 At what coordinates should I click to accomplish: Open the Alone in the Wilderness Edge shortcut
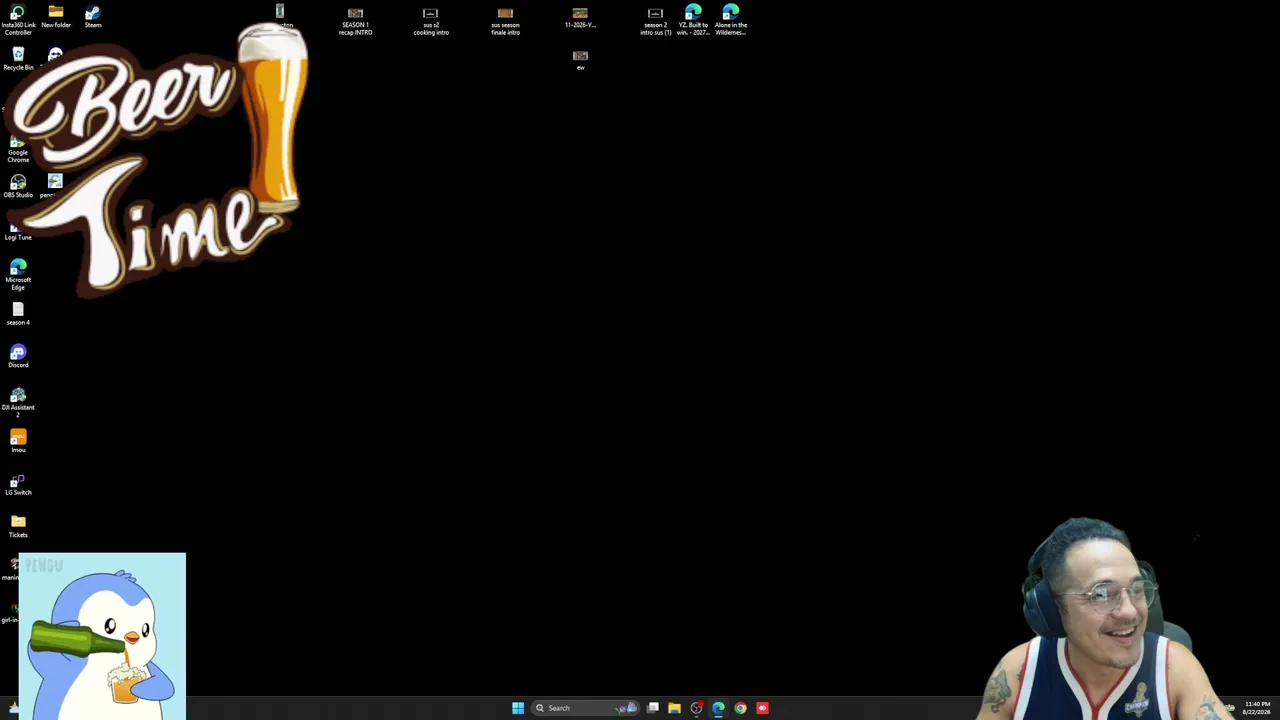731,21
